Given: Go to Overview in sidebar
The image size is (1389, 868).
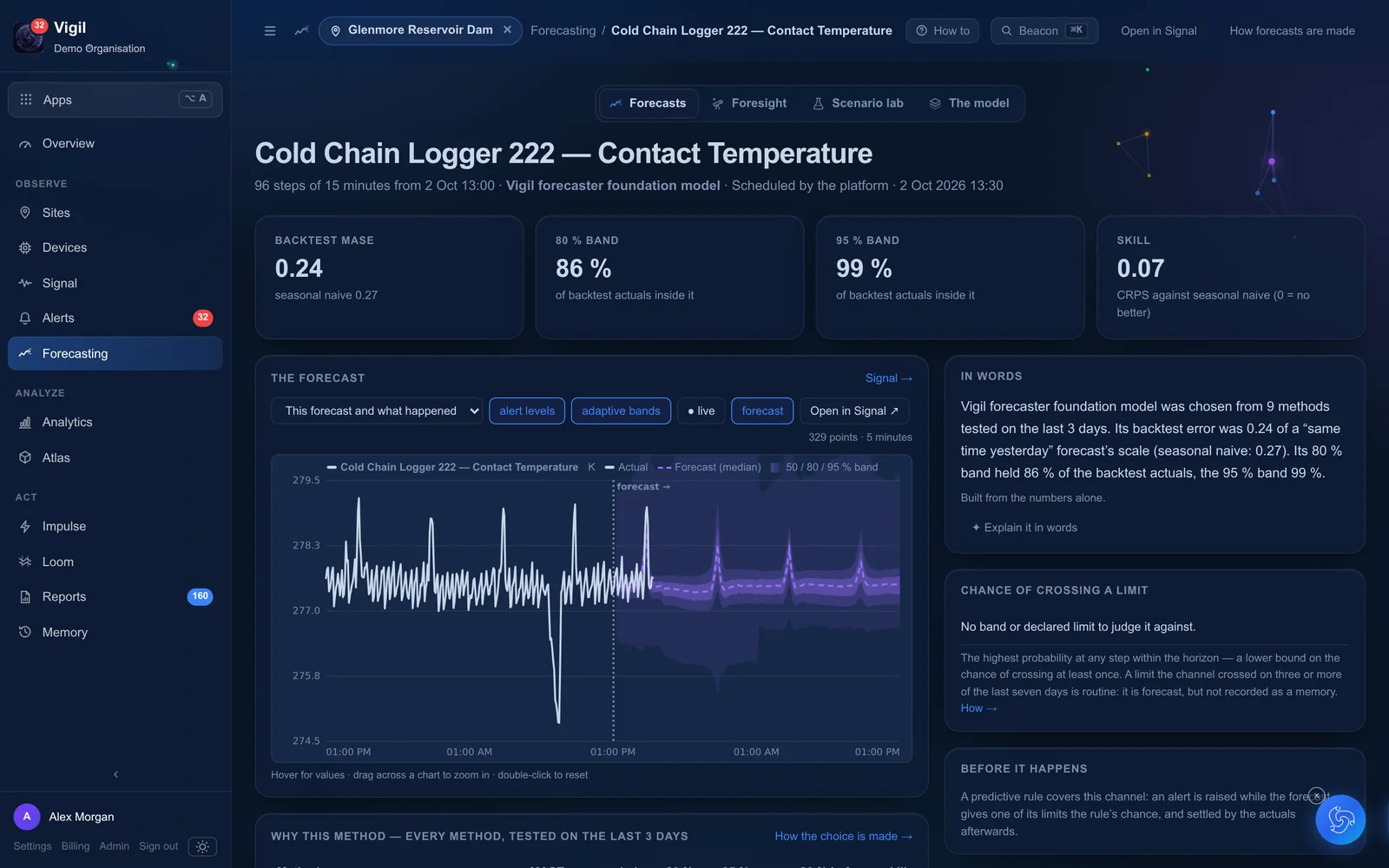Looking at the screenshot, I should 115,143.
